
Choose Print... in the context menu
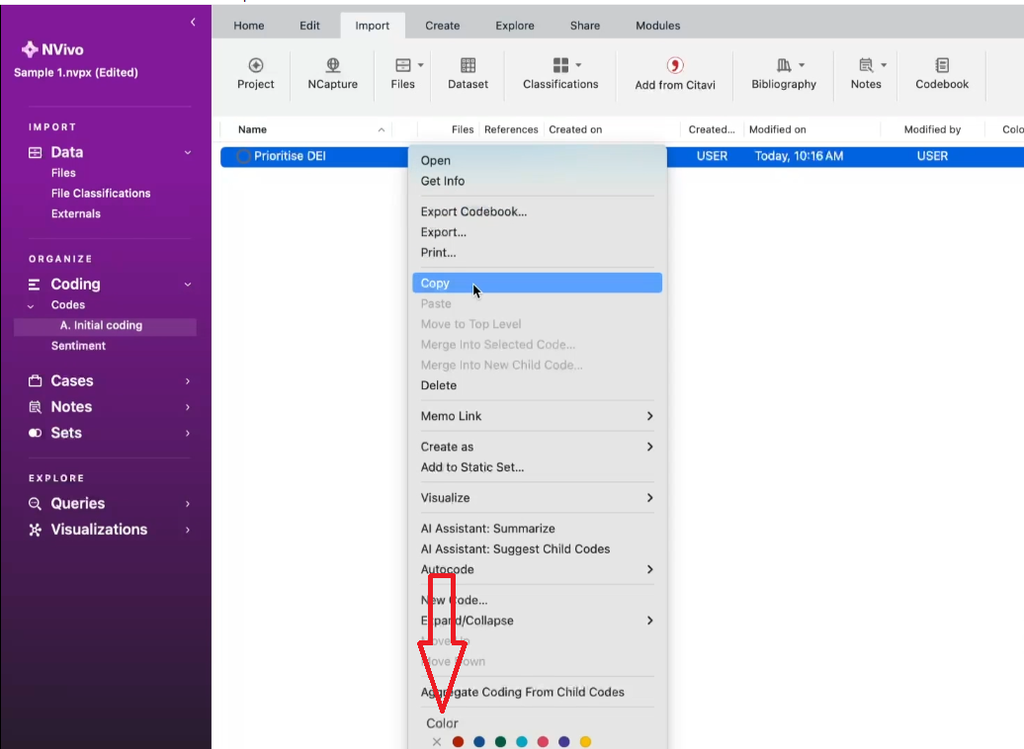point(537,252)
